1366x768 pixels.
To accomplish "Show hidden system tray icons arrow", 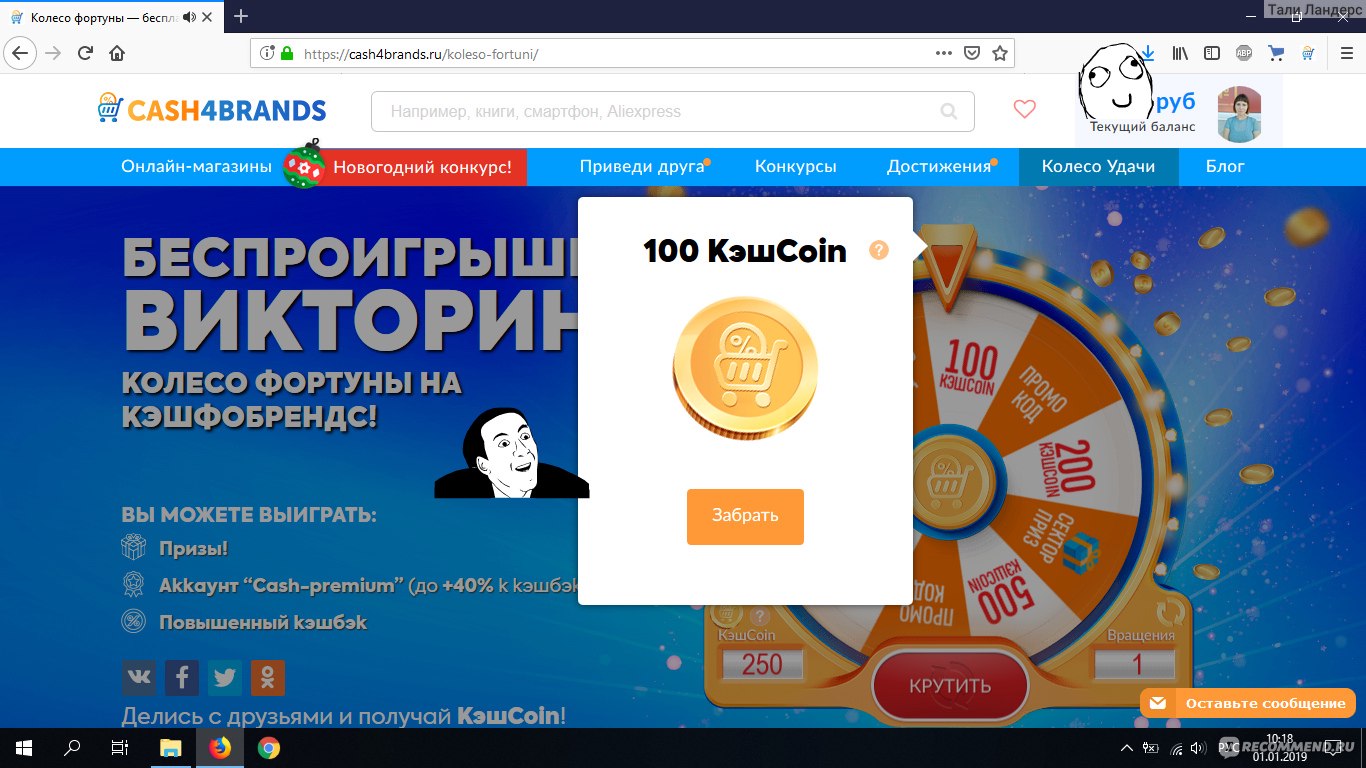I will click(1127, 748).
